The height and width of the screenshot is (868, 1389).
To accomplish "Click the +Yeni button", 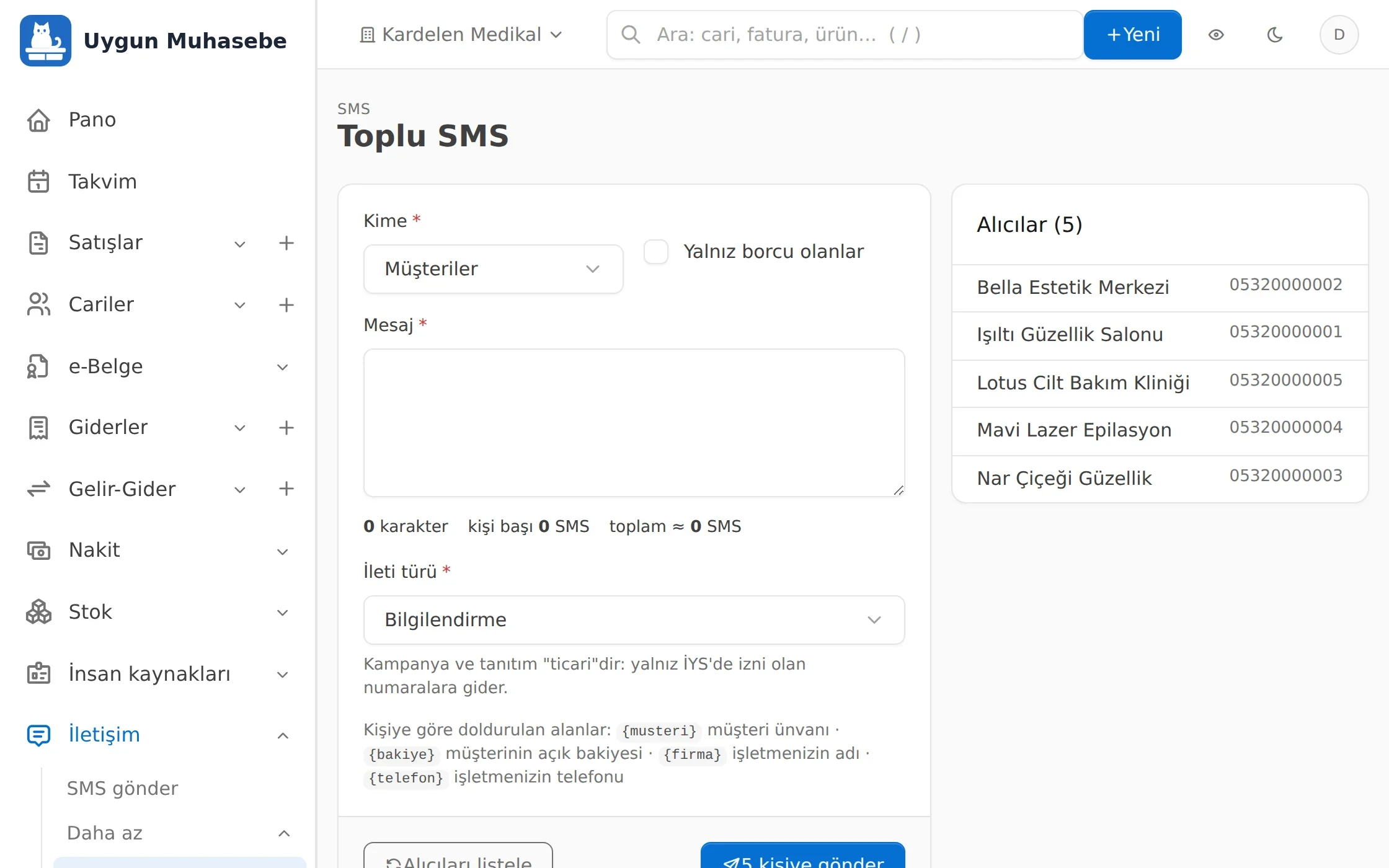I will coord(1132,35).
